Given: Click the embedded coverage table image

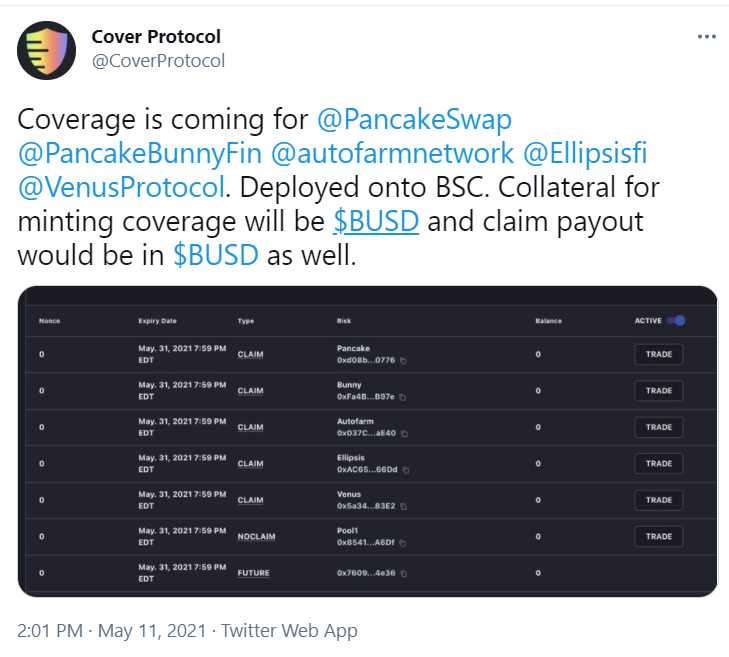Looking at the screenshot, I should [367, 441].
